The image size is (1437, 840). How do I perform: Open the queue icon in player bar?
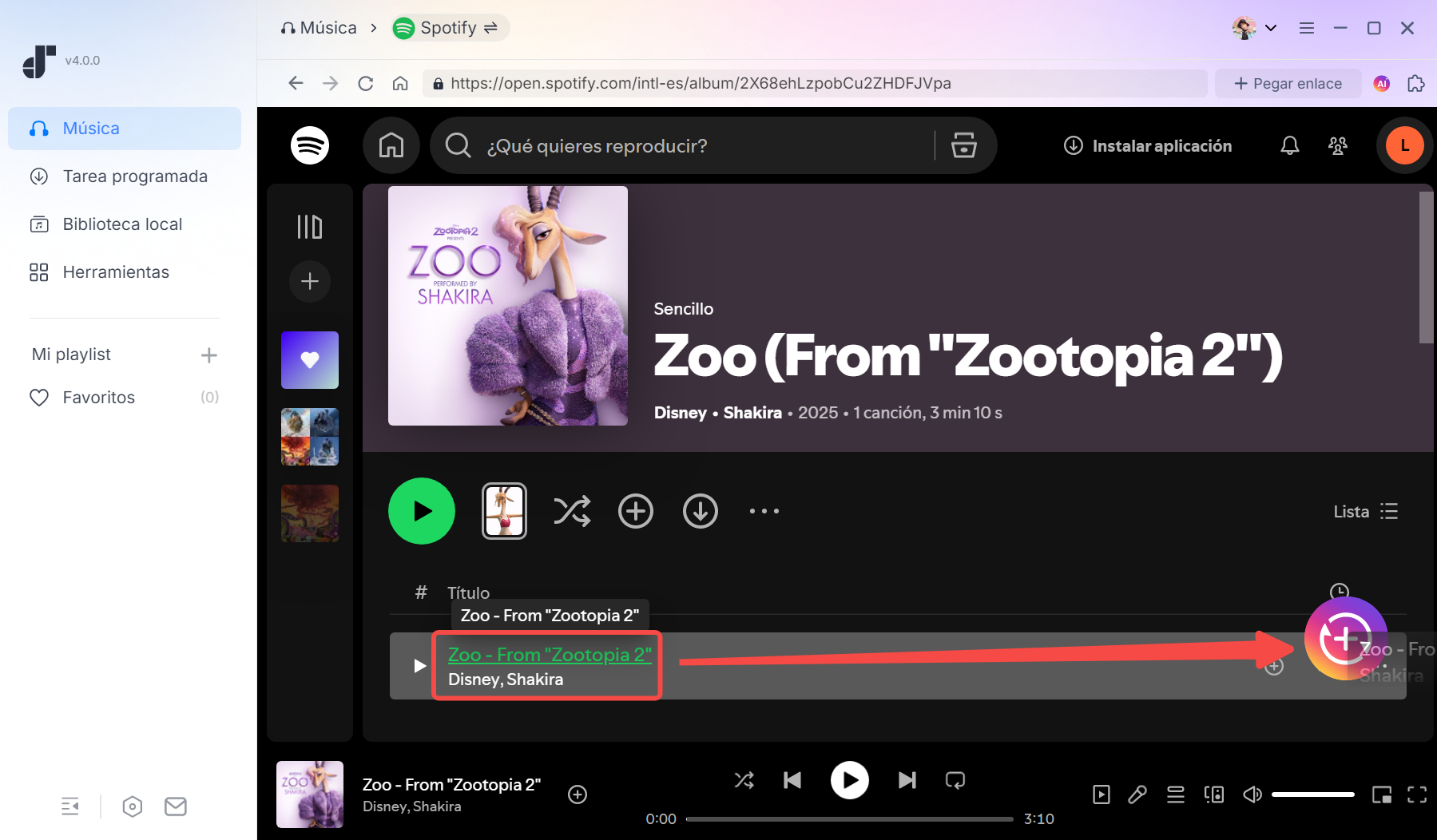pyautogui.click(x=1175, y=794)
